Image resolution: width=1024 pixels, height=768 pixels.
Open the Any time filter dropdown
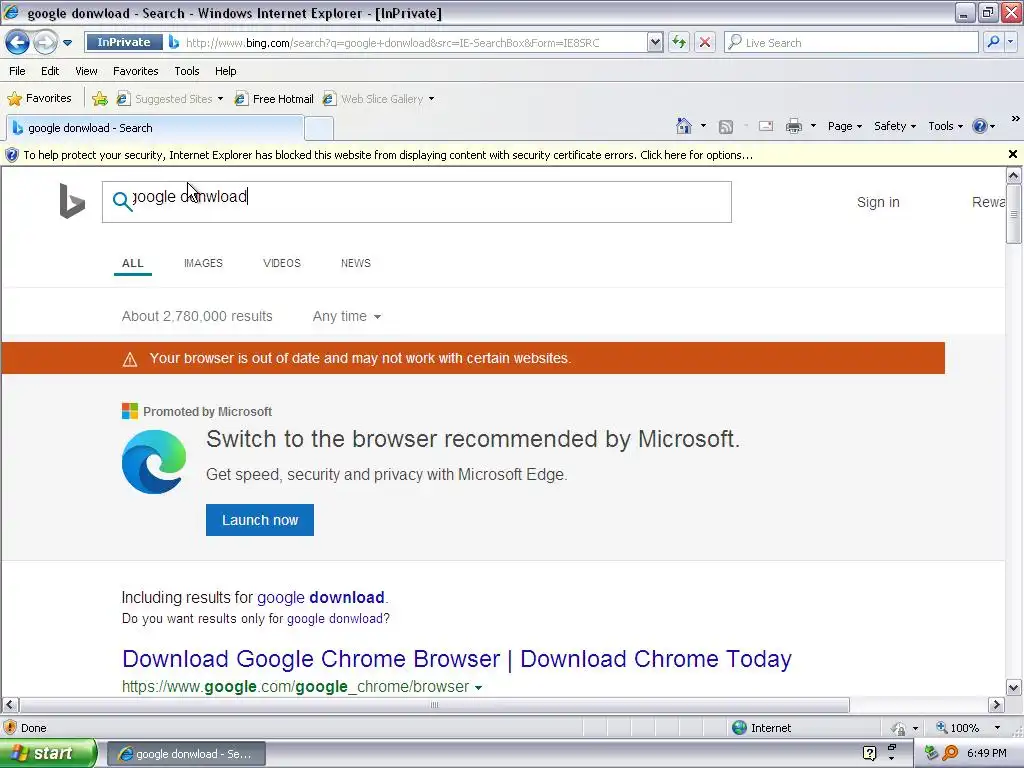pyautogui.click(x=346, y=317)
